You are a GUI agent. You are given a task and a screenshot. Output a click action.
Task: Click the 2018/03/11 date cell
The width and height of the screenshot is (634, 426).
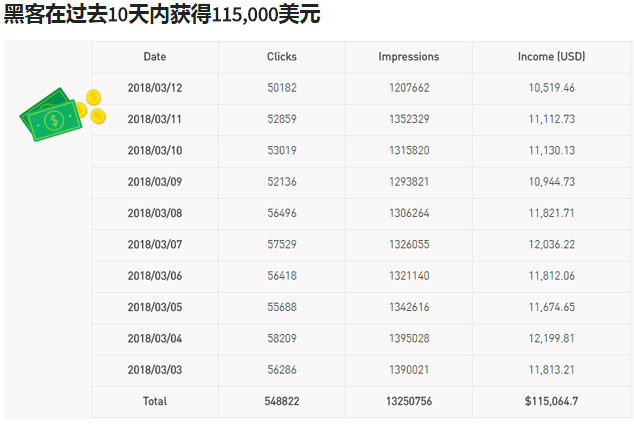click(155, 119)
